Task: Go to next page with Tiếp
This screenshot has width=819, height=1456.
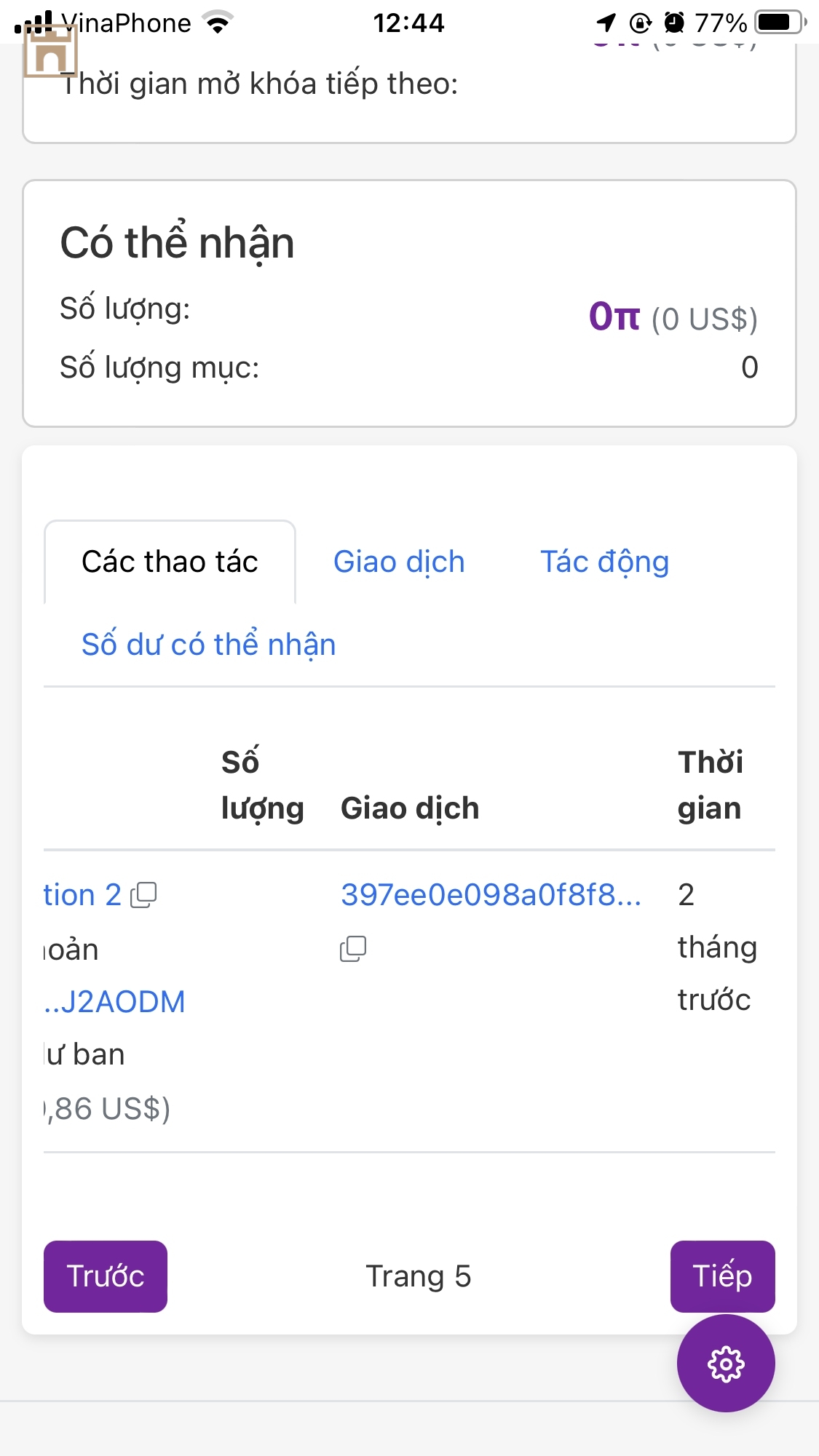Action: pos(722,1276)
